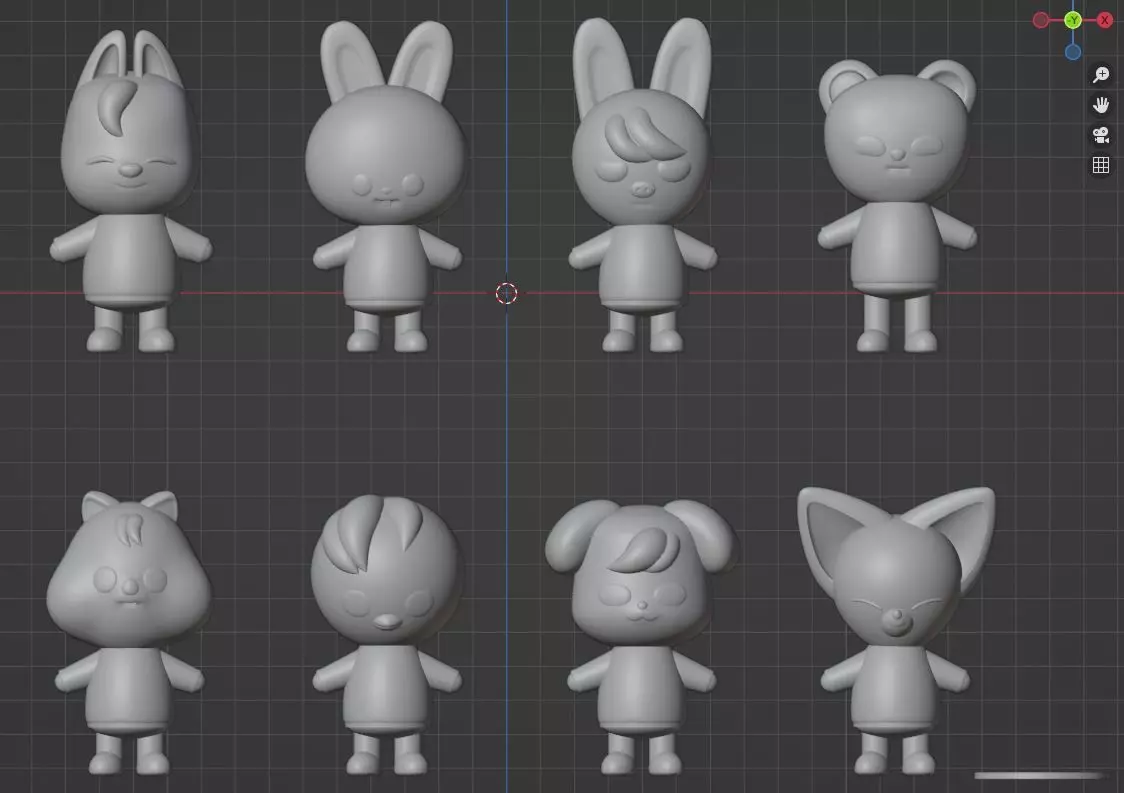
Task: Select the plain round-headed bunny model
Action: pyautogui.click(x=386, y=188)
